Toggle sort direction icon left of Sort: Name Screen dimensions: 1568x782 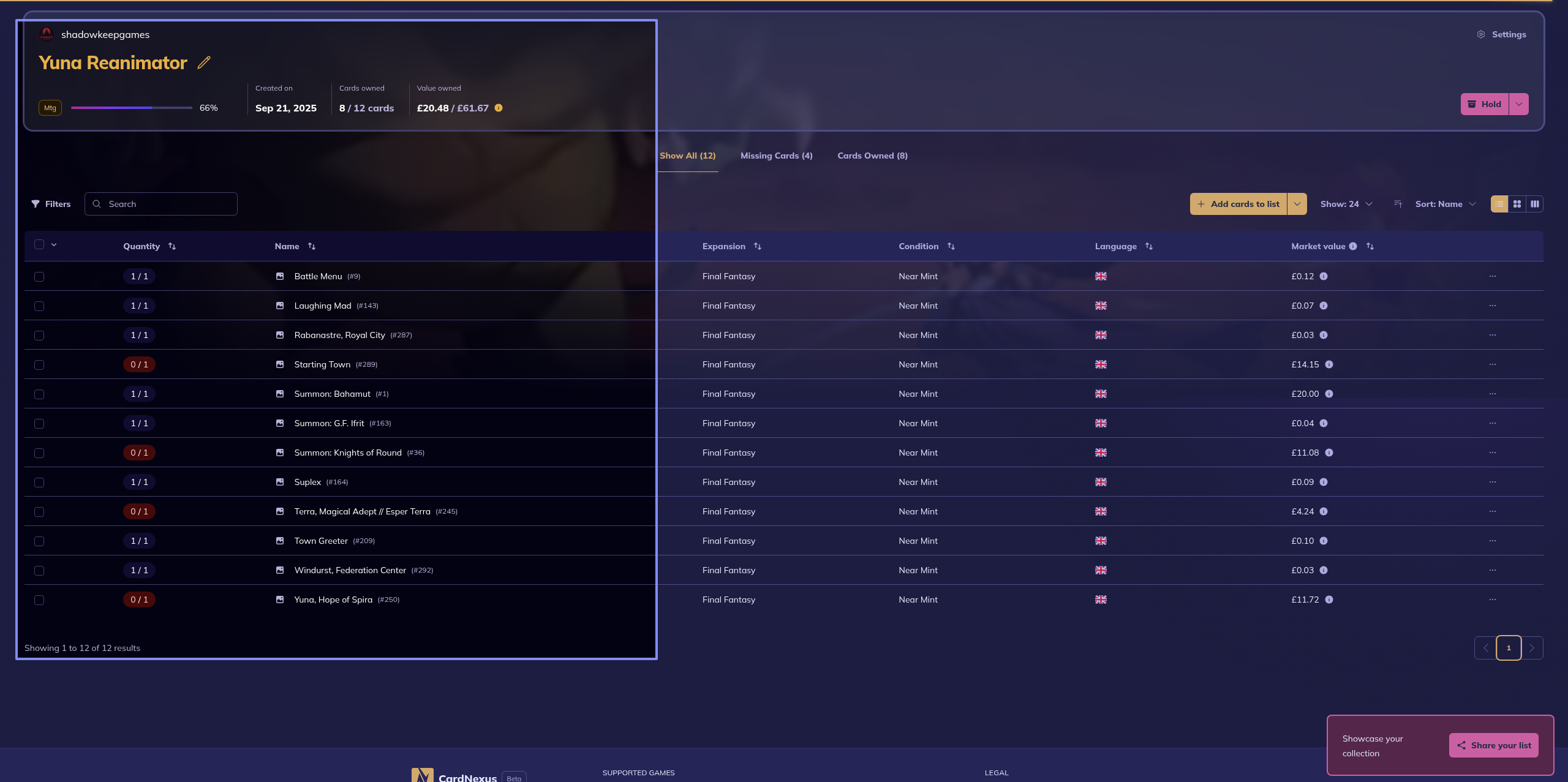(1398, 204)
